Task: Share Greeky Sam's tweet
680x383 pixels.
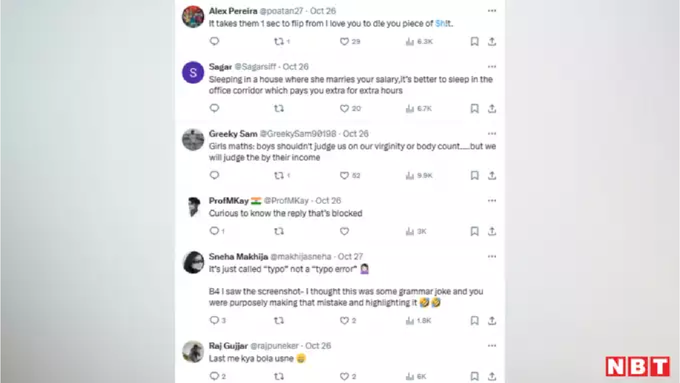Action: [x=492, y=176]
